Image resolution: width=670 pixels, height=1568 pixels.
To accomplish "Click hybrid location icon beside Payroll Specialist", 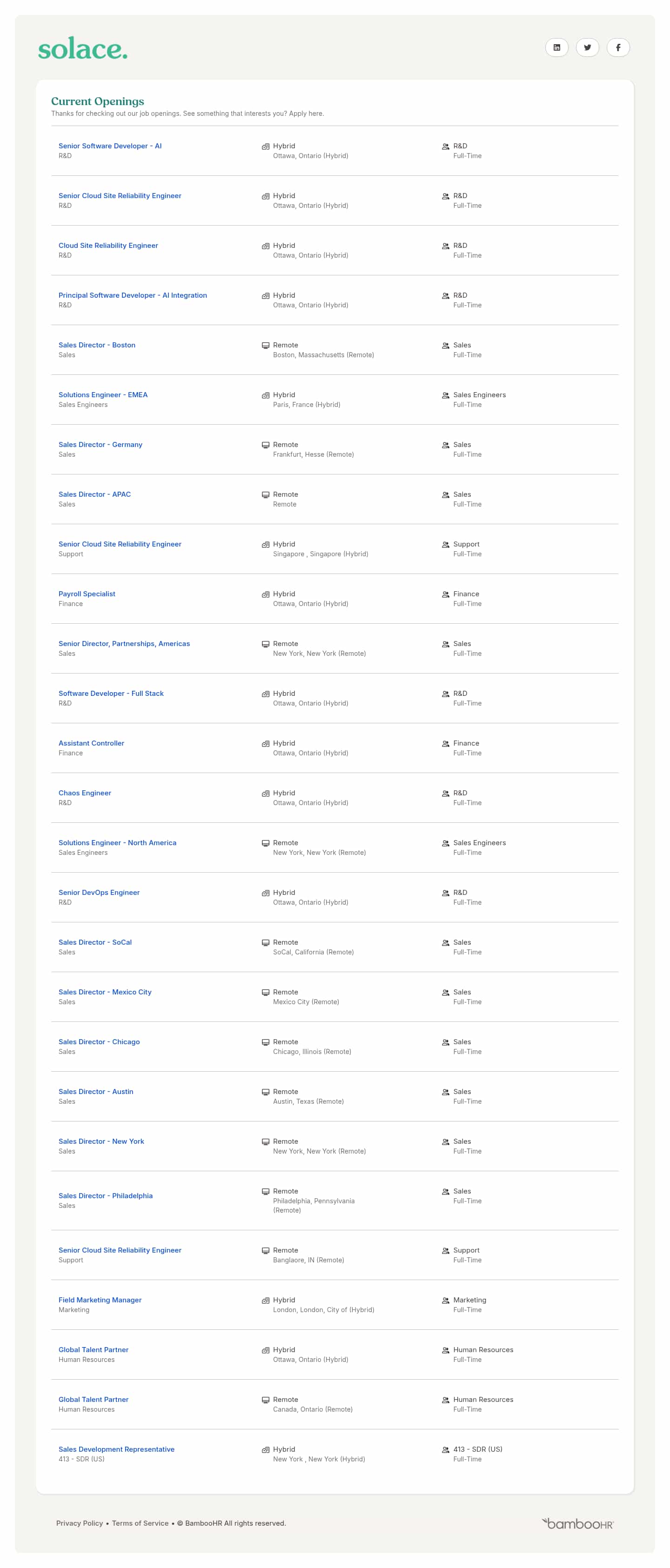I will point(266,594).
